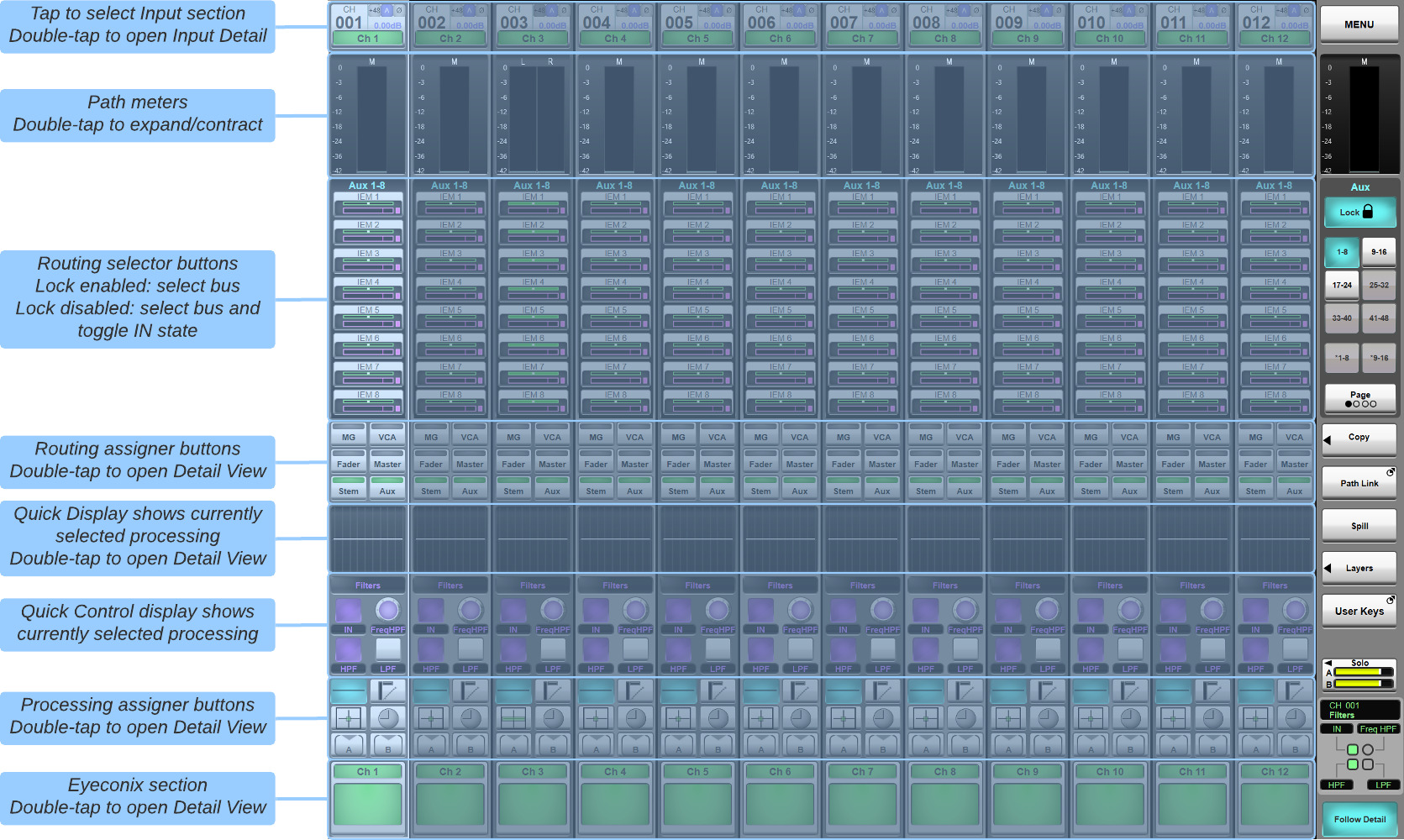Open the EQ processing icon on channel 3
This screenshot has width=1404, height=840.
(513, 717)
